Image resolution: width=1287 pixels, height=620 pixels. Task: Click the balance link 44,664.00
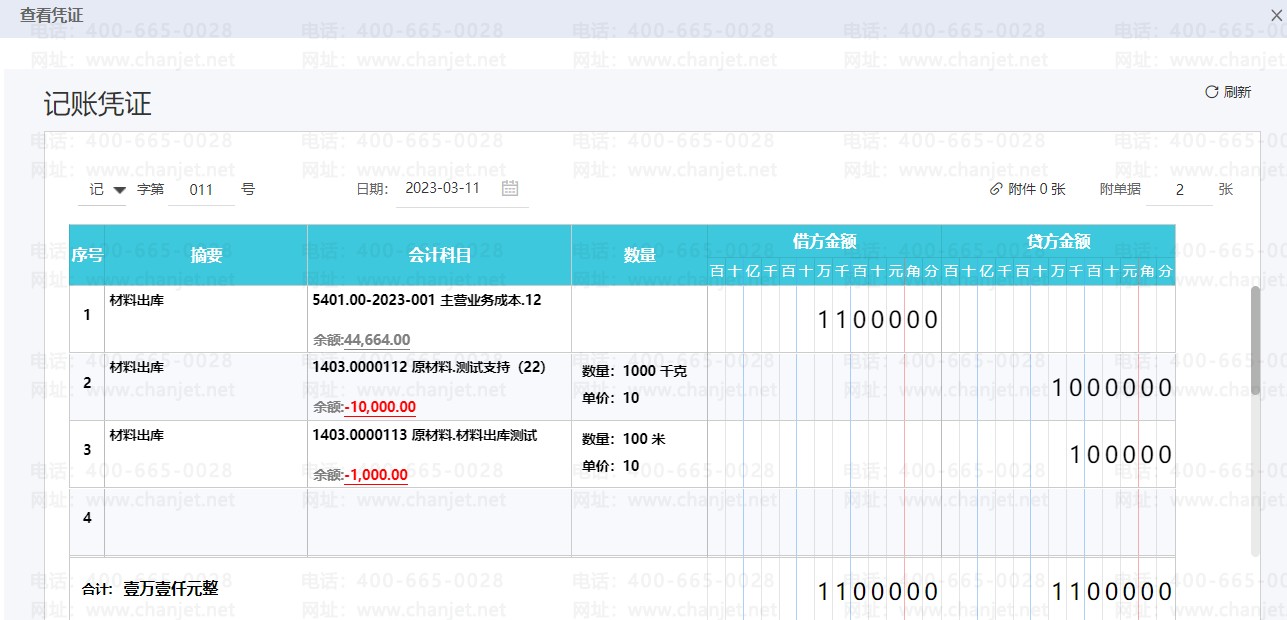377,340
